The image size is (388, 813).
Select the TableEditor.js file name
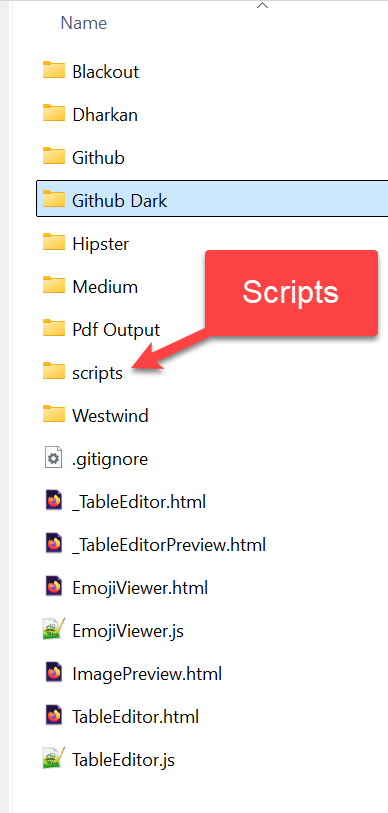(123, 760)
